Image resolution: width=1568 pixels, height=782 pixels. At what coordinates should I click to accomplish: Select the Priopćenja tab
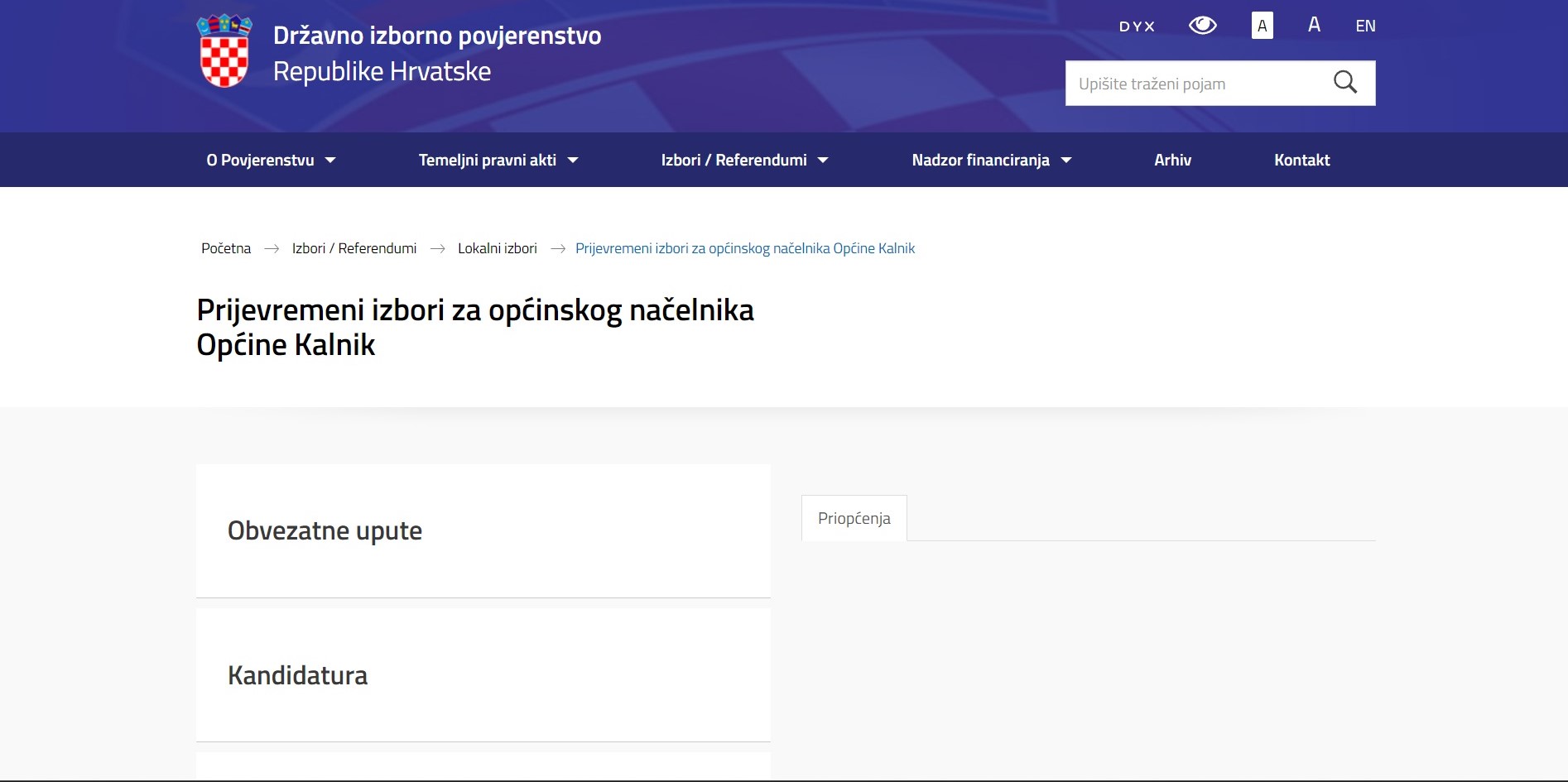(x=854, y=518)
